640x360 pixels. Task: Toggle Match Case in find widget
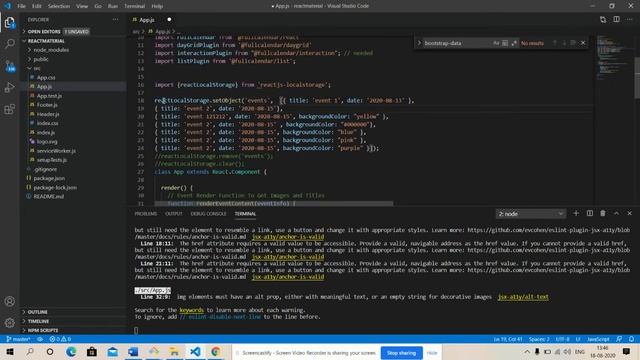496,43
